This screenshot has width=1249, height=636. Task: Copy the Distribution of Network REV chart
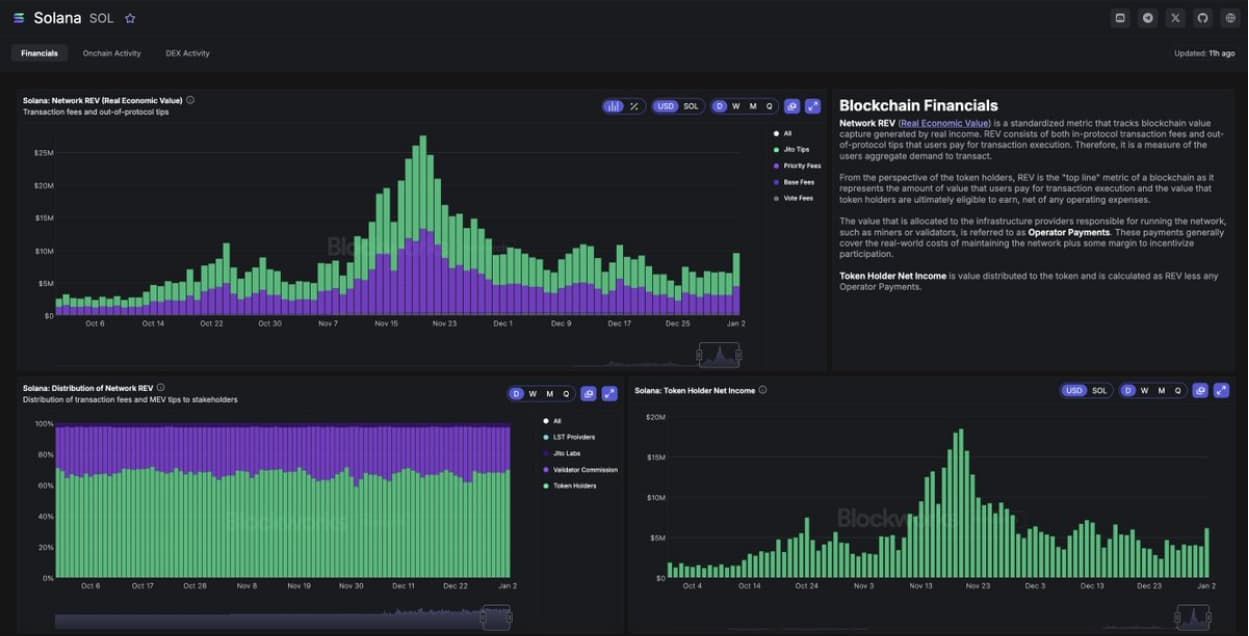pyautogui.click(x=588, y=394)
